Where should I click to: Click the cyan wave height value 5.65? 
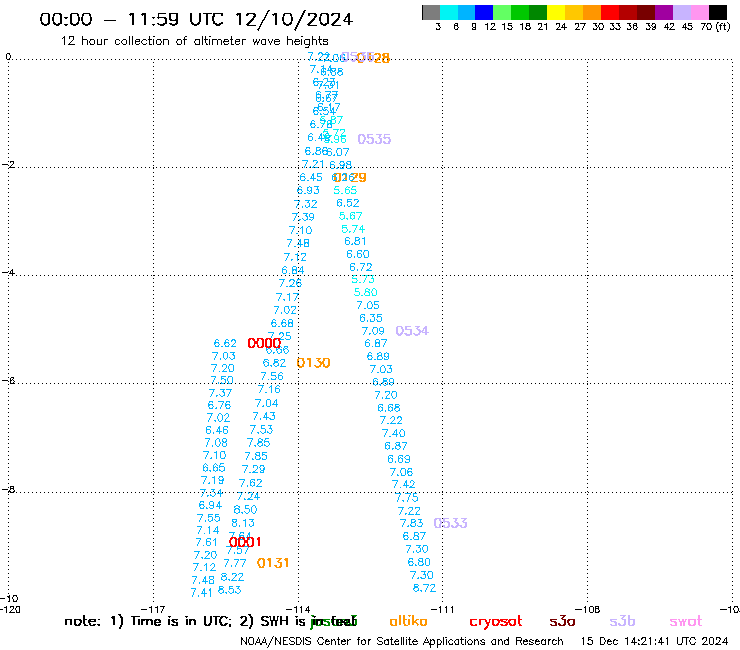[345, 190]
